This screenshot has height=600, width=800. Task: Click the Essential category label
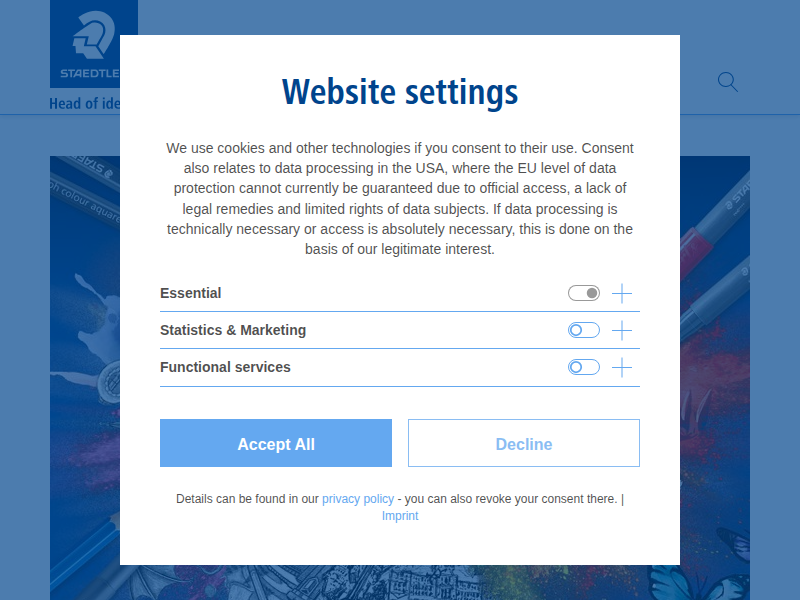click(x=191, y=293)
